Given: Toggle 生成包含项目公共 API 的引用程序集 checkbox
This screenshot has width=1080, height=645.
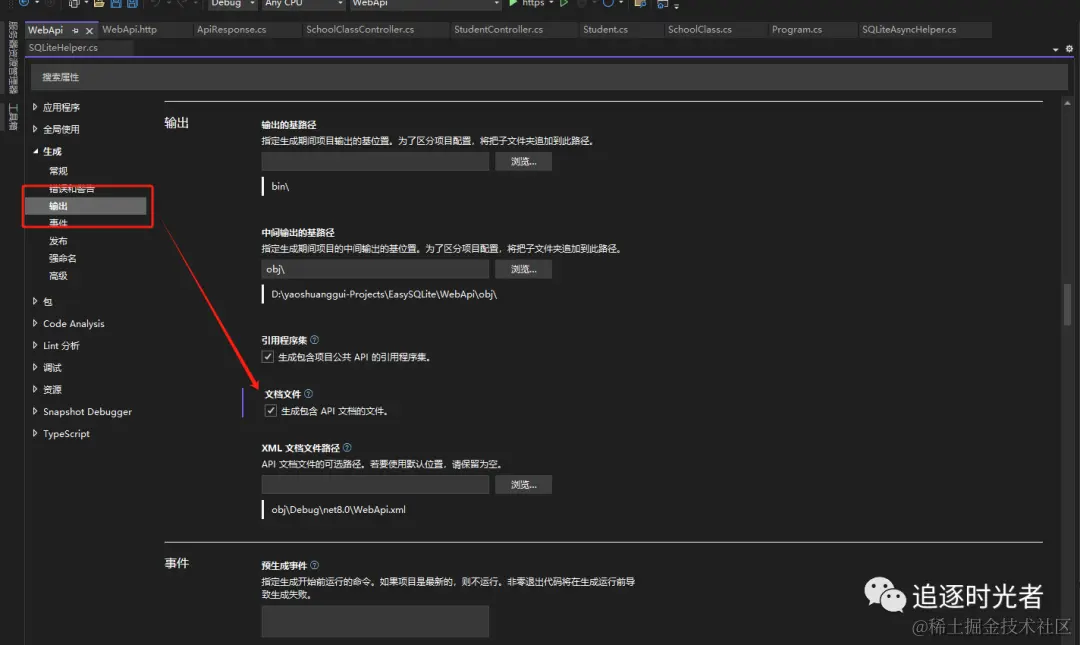Looking at the screenshot, I should [268, 356].
